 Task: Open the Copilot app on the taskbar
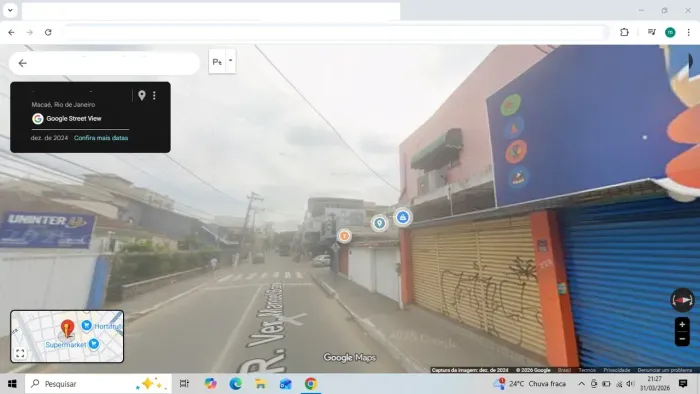210,384
